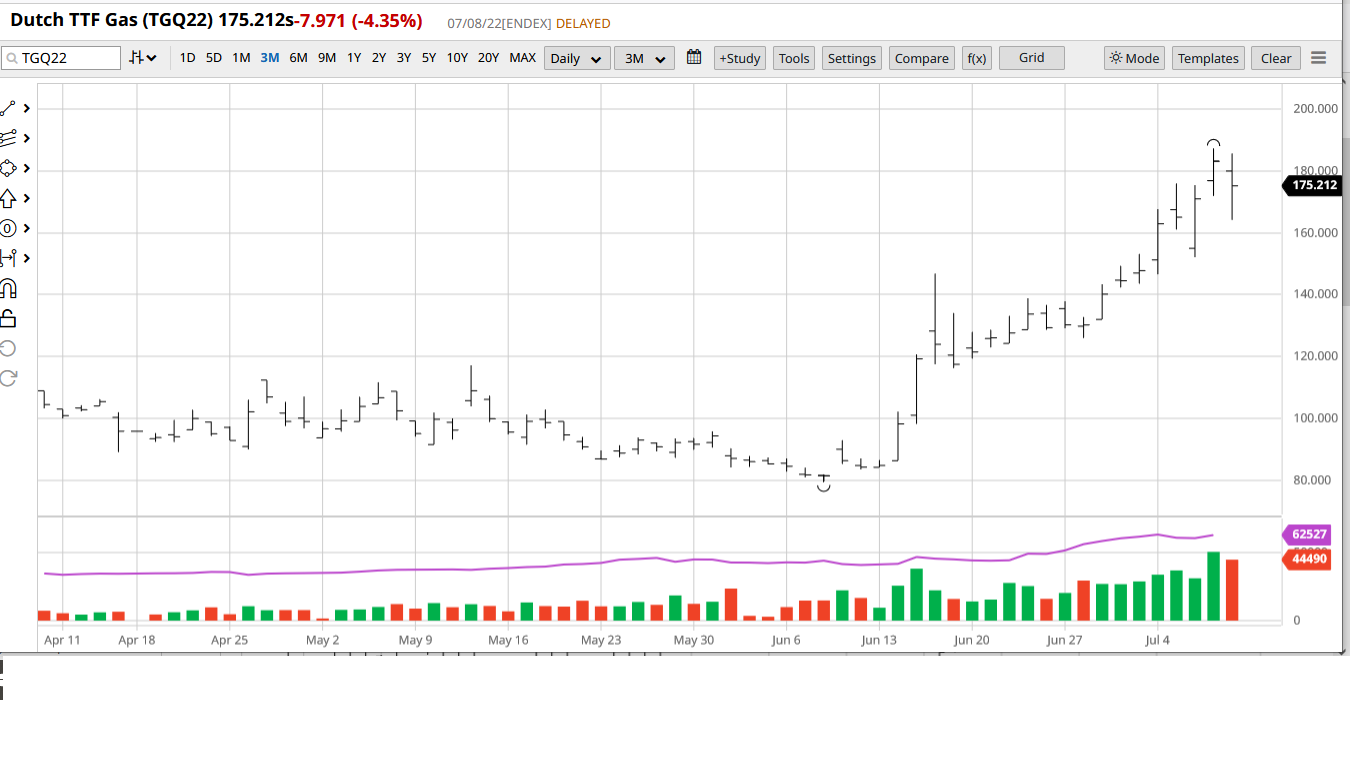Select the polygon shape drawing tool
The width and height of the screenshot is (1366, 768).
(x=8, y=168)
